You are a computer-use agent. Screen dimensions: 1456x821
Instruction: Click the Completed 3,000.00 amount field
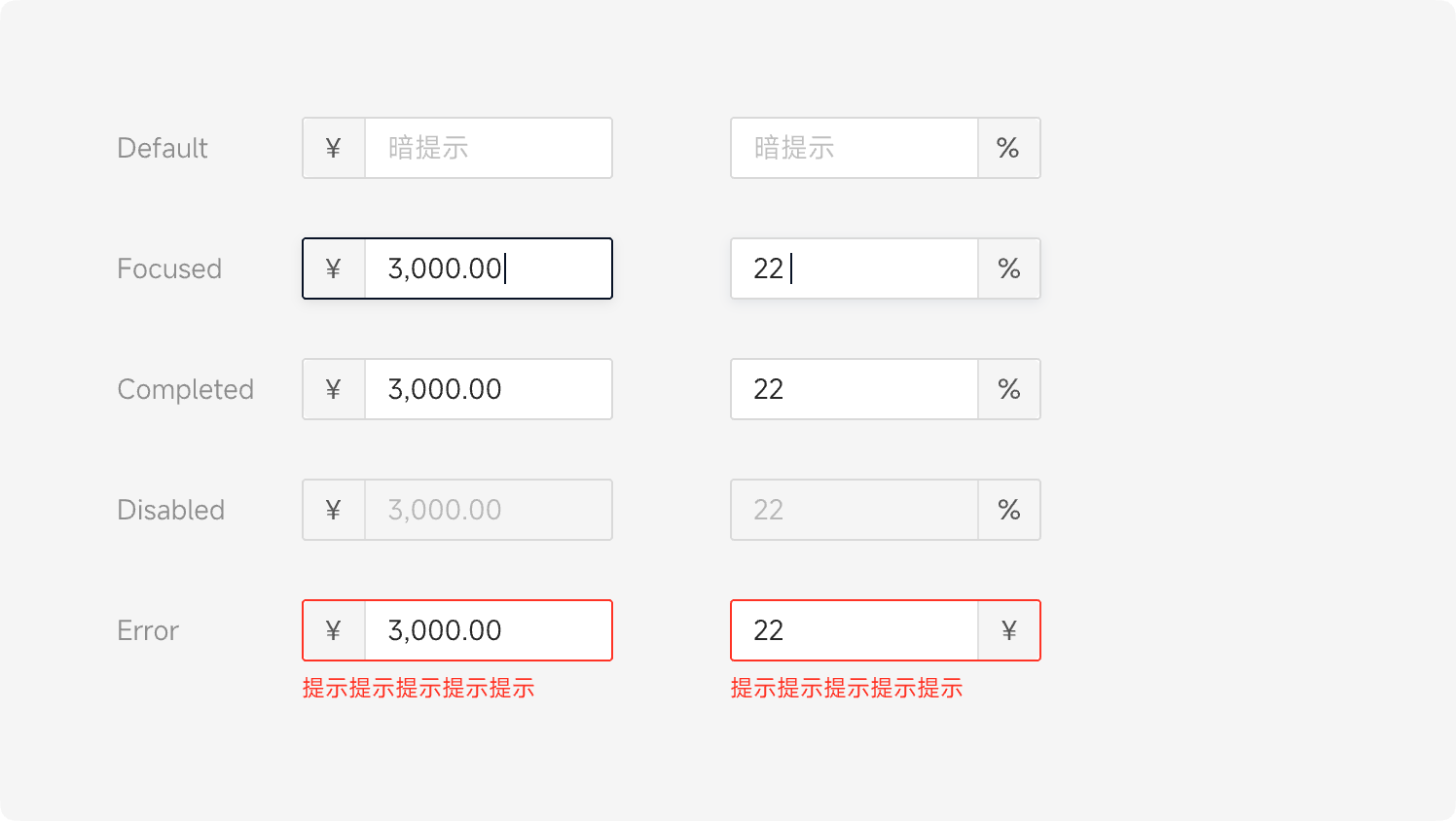coord(488,389)
